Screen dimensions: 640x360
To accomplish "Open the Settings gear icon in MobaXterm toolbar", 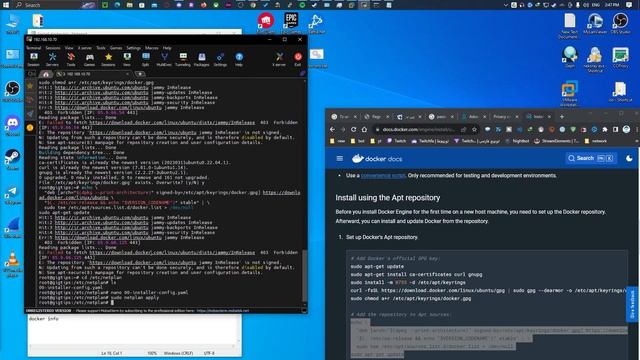I will coord(220,59).
